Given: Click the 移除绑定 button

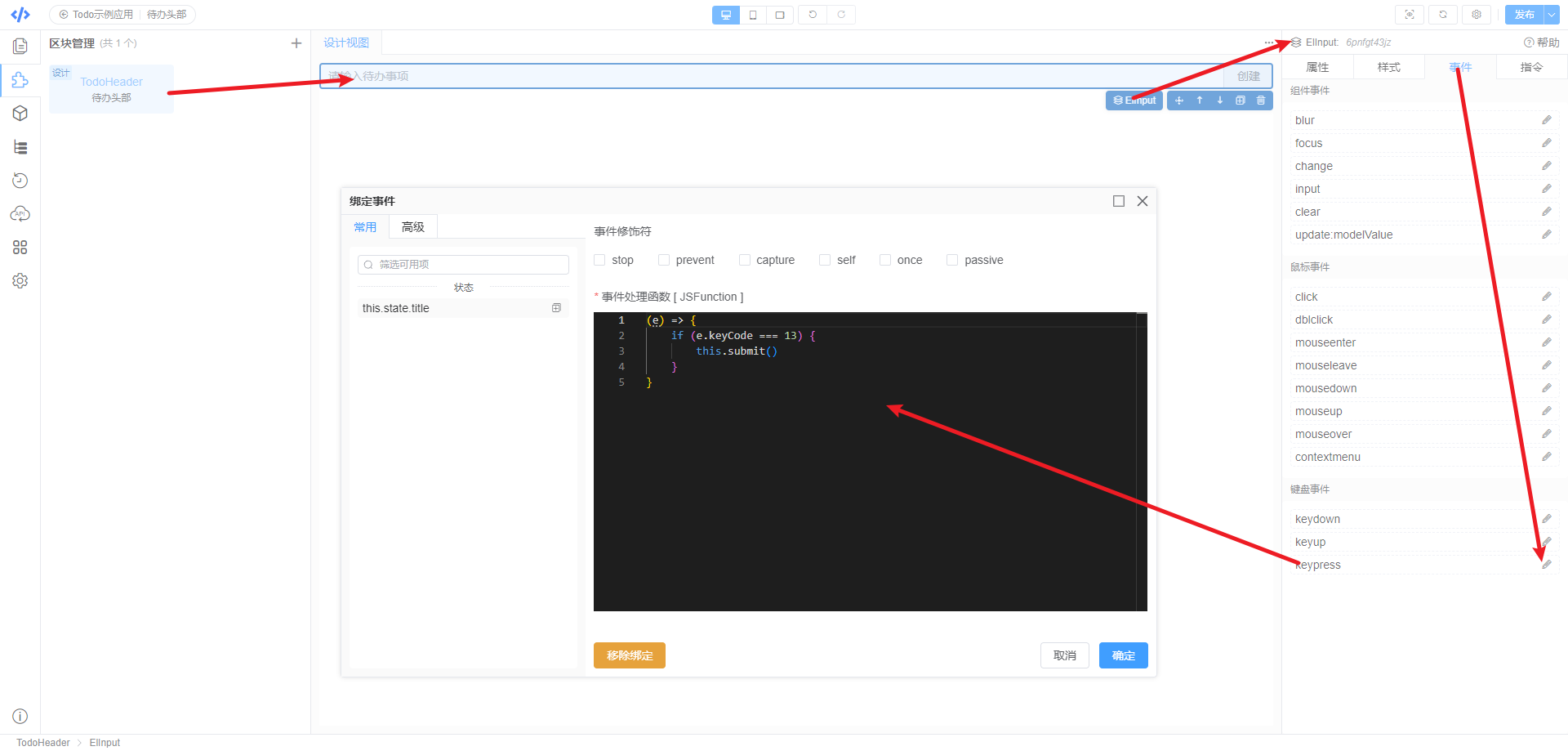Looking at the screenshot, I should 630,655.
